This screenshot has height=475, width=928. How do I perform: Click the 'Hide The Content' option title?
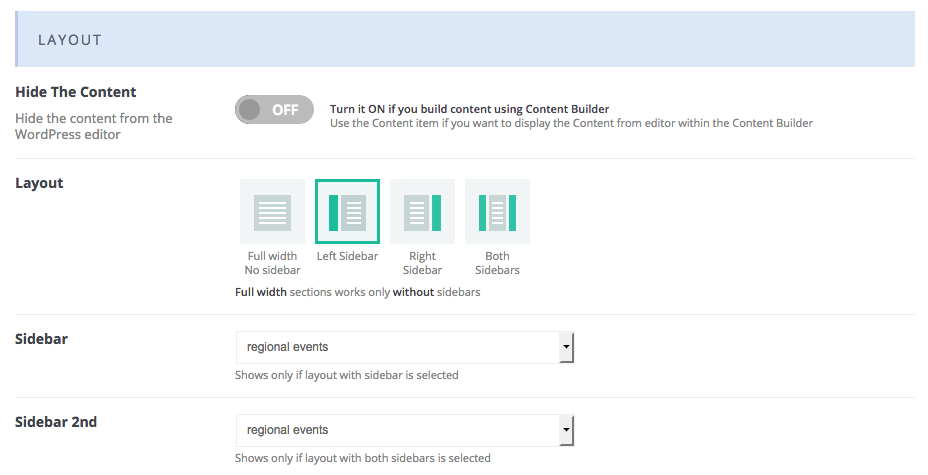click(x=76, y=92)
